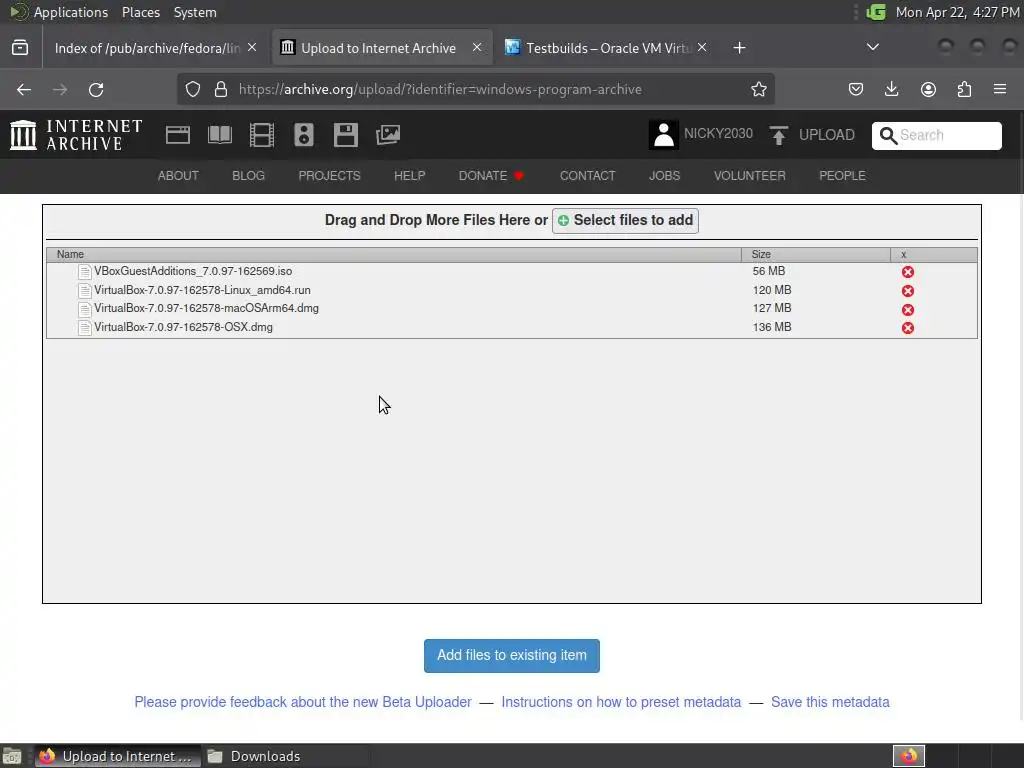Remove VirtualBox OSX.dmg file
The height and width of the screenshot is (768, 1024).
pos(908,328)
